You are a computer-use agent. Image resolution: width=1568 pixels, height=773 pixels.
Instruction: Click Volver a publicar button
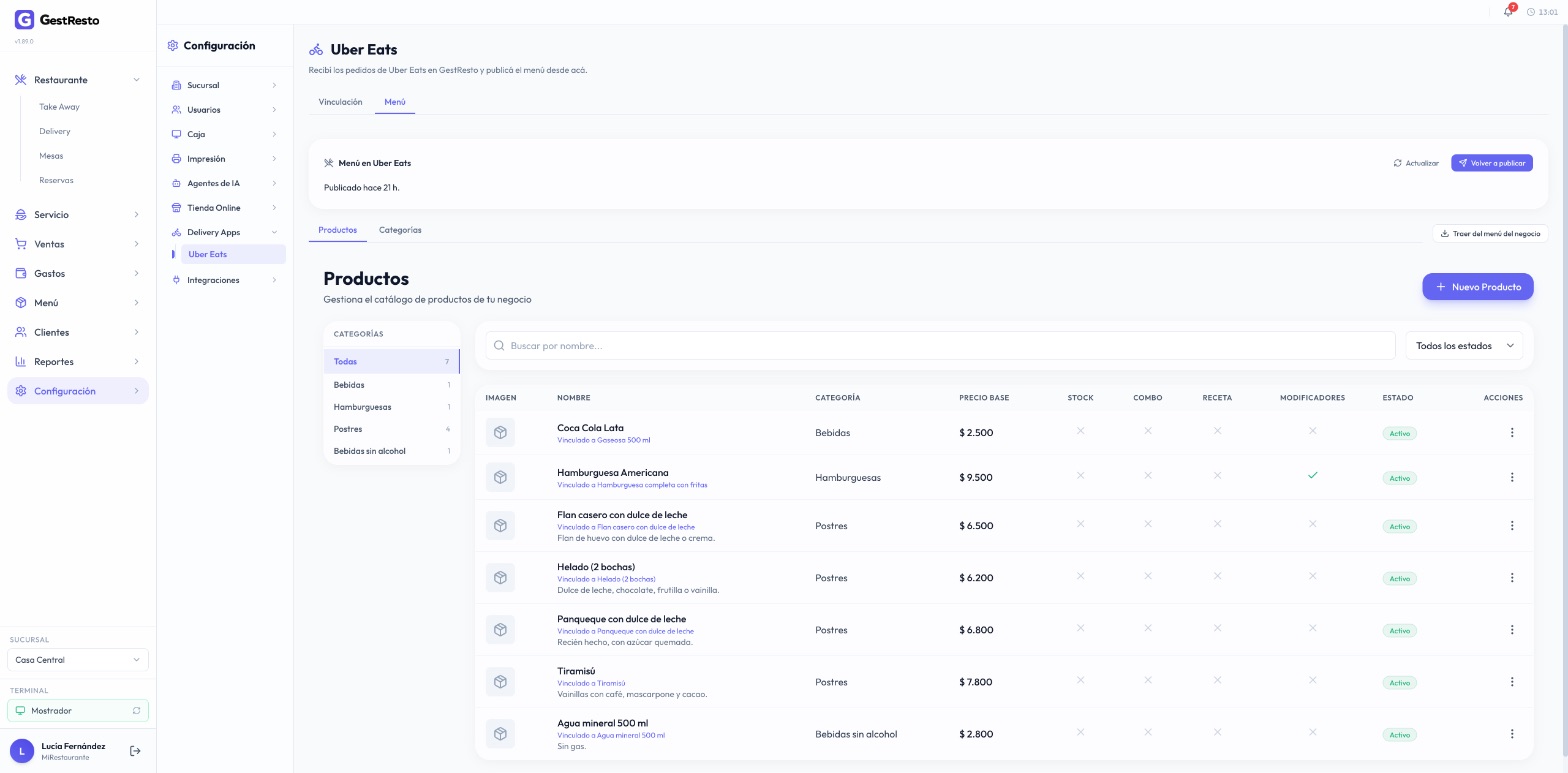(x=1492, y=163)
